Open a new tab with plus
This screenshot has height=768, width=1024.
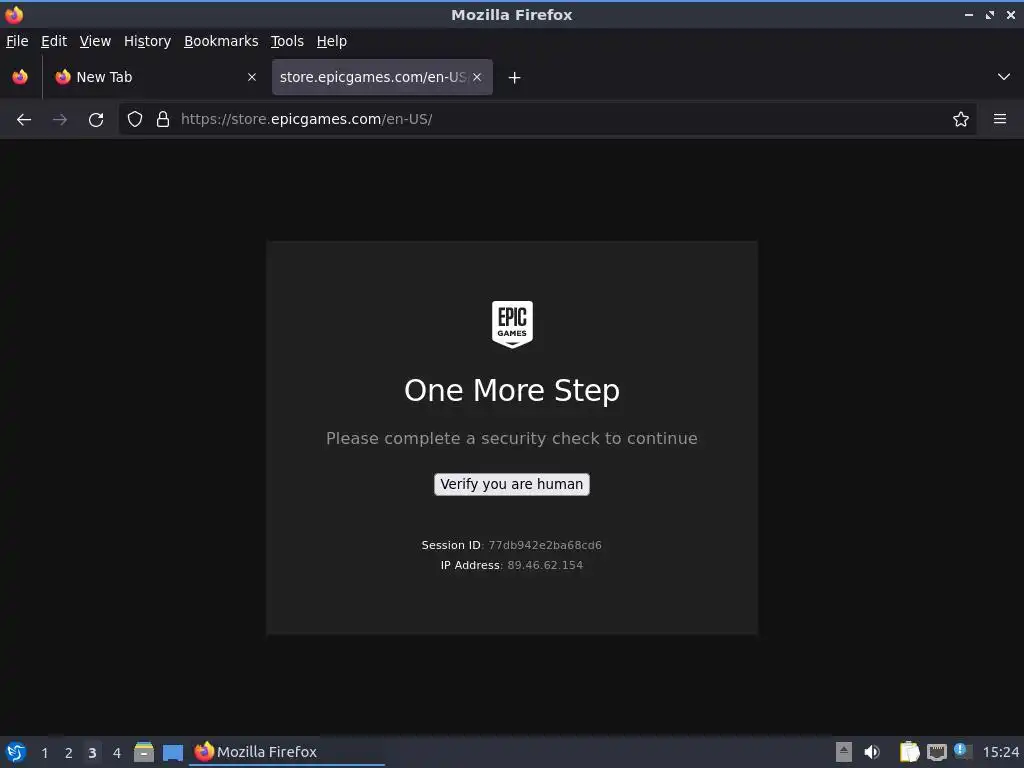tap(515, 78)
